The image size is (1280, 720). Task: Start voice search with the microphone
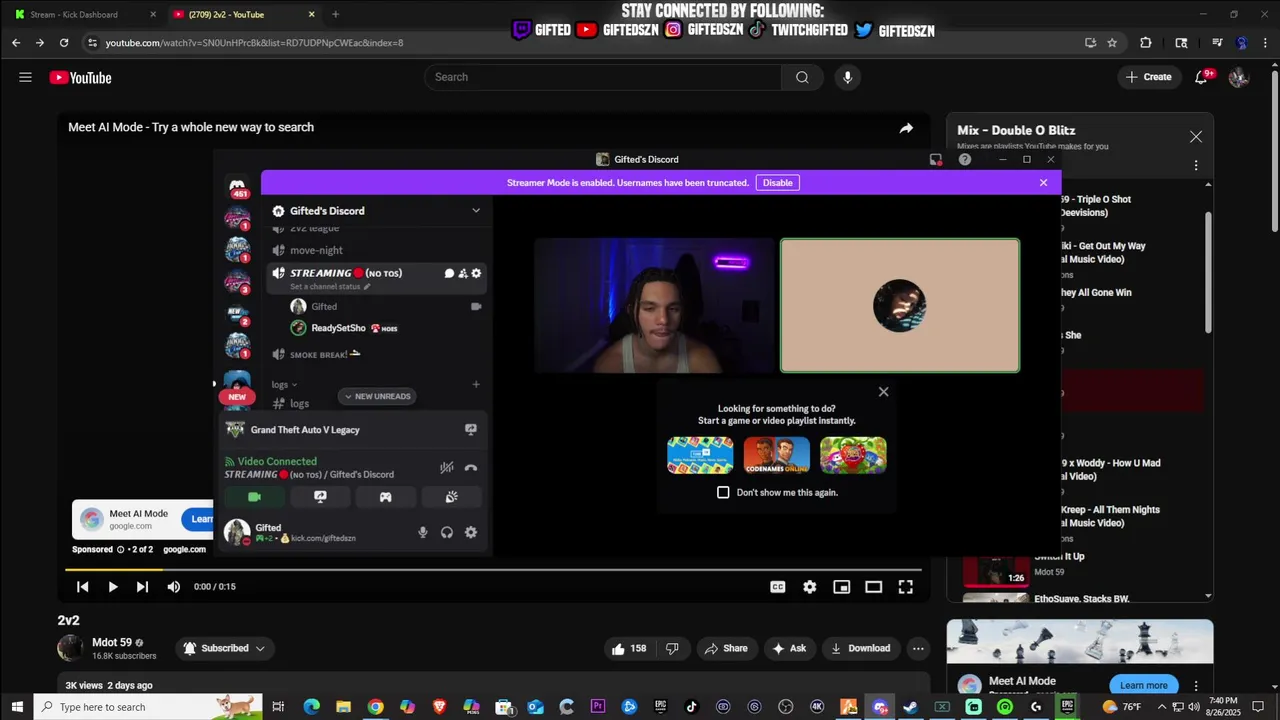pyautogui.click(x=847, y=78)
